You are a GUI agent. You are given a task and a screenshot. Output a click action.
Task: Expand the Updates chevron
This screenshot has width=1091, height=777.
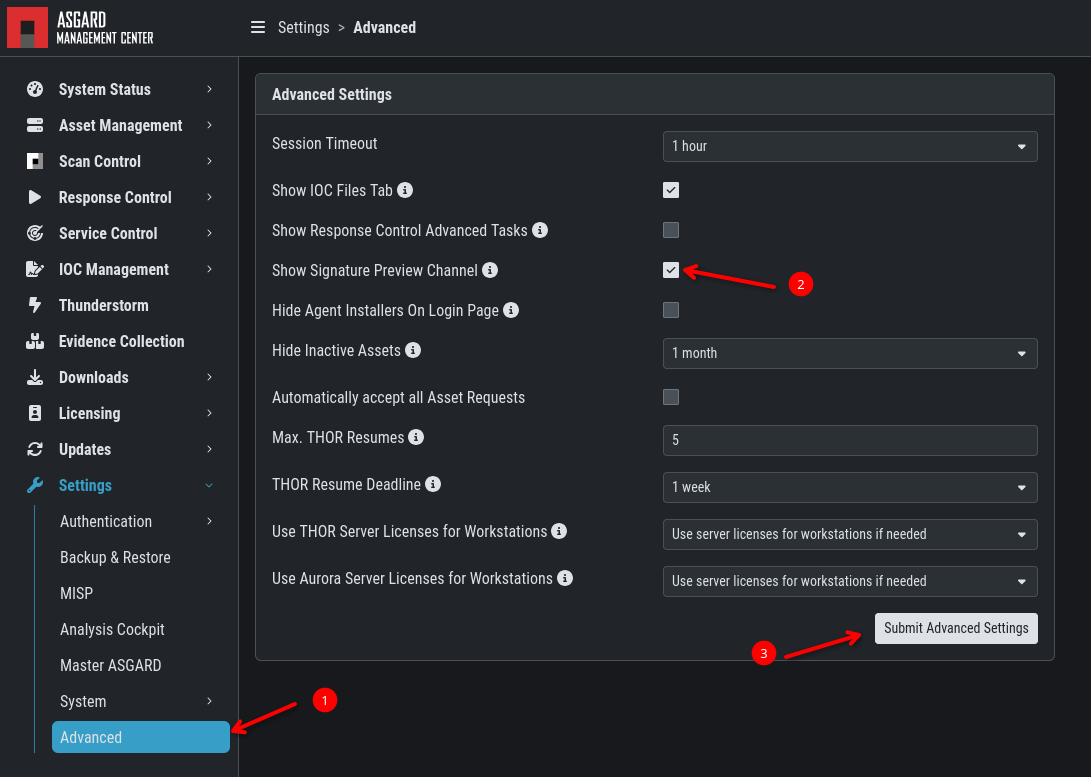[x=209, y=449]
